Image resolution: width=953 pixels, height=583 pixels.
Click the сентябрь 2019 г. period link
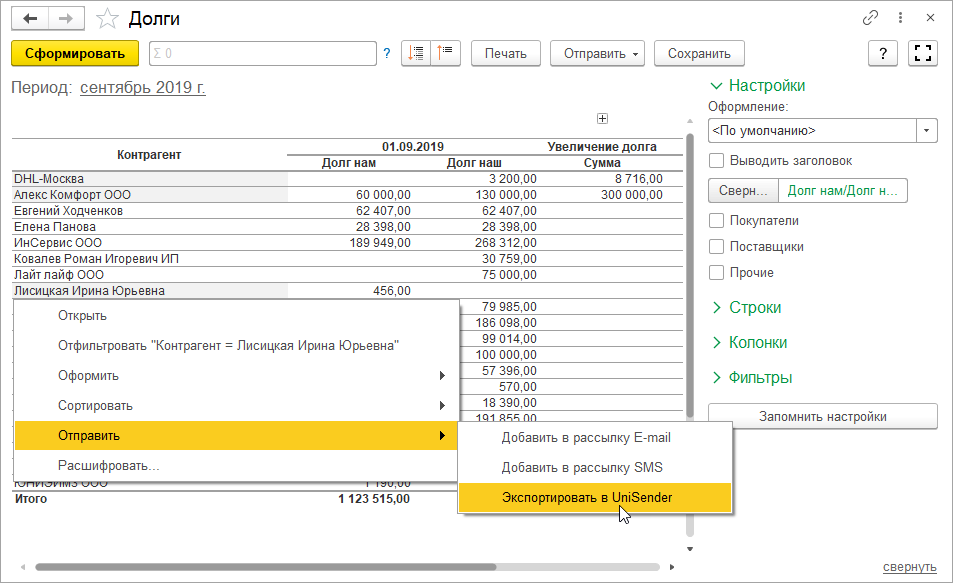[x=143, y=88]
